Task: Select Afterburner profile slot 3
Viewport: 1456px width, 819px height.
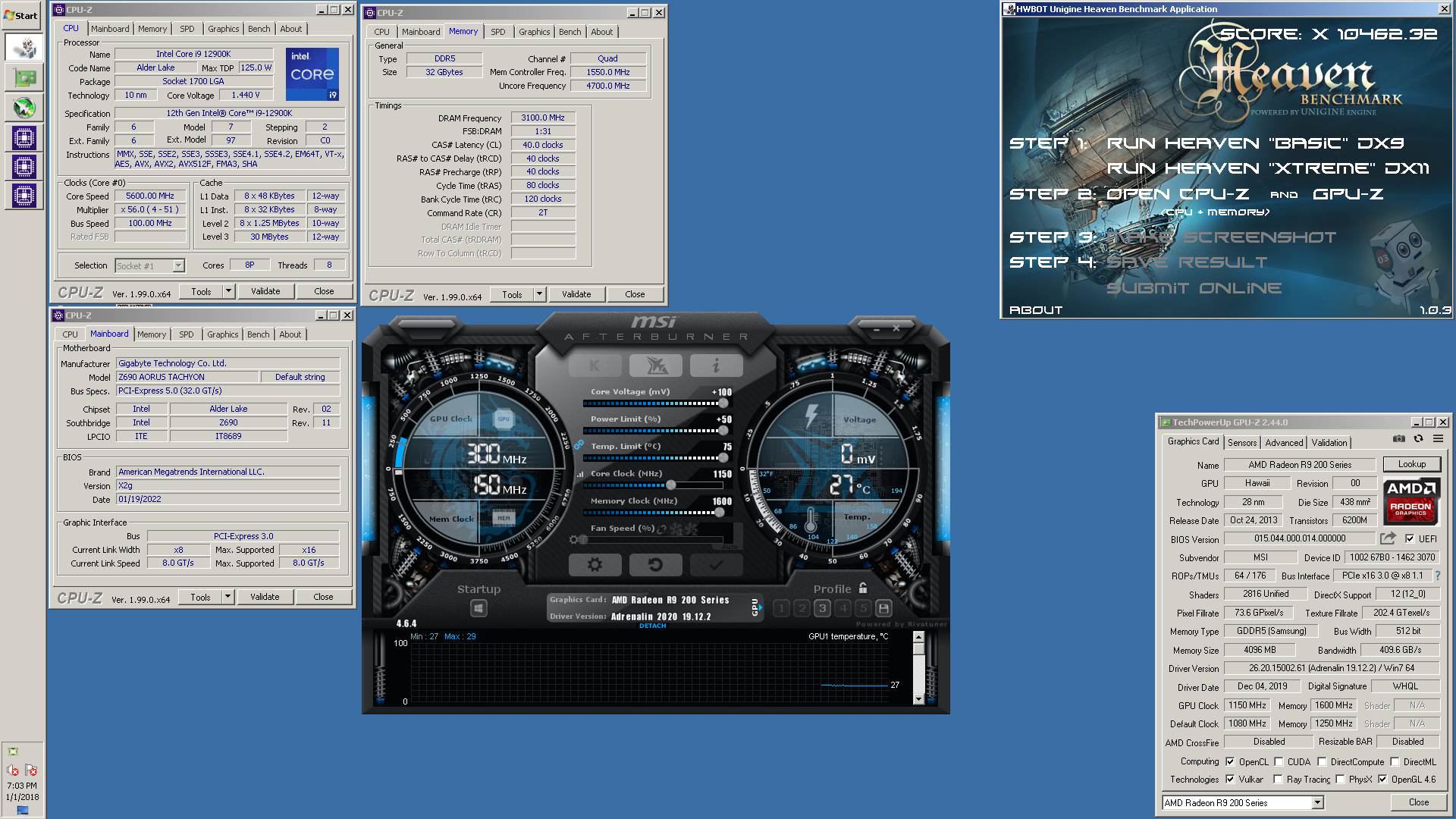Action: [823, 608]
